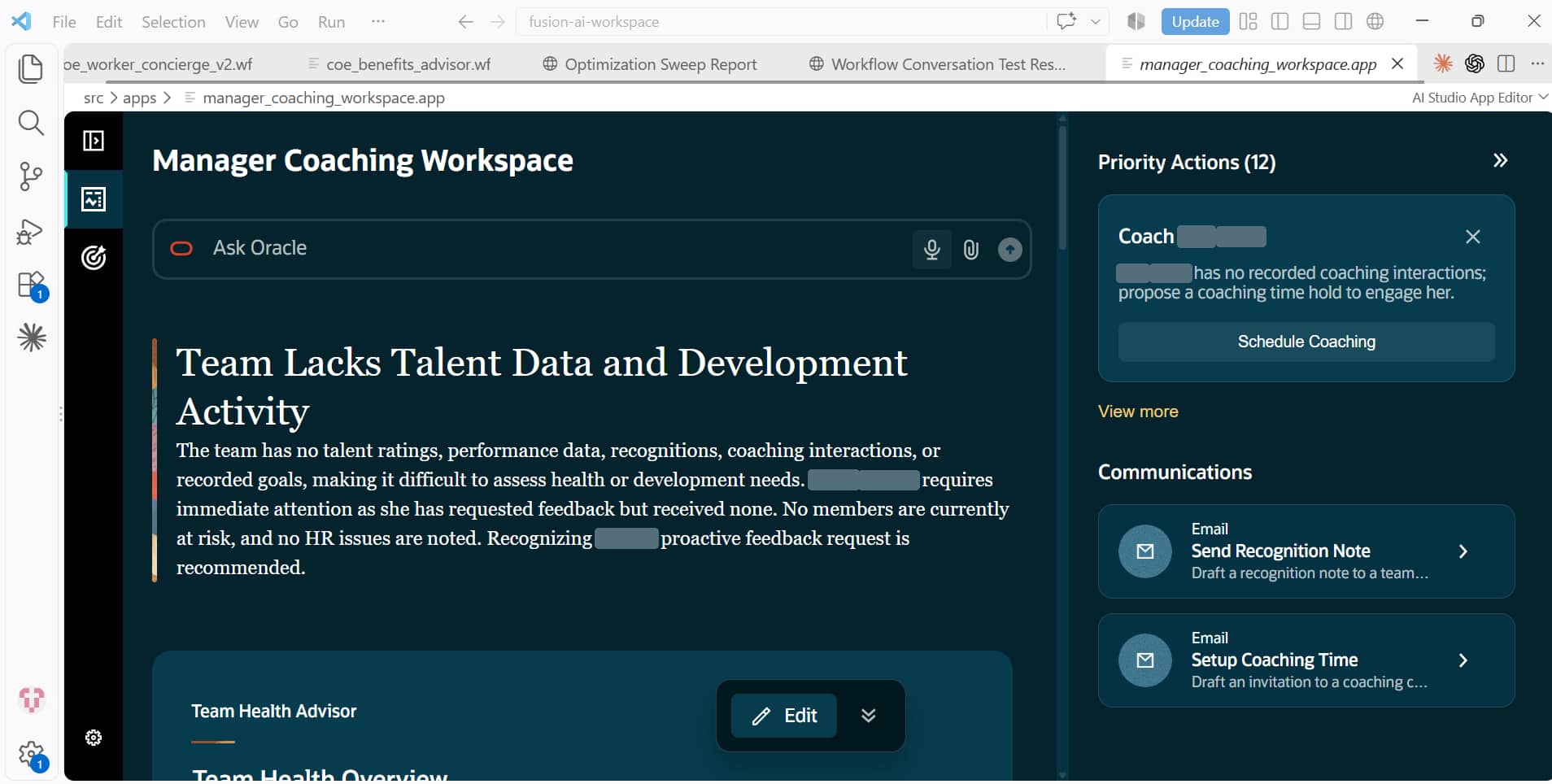Viewport: 1552px width, 784px height.
Task: Open Source Control view
Action: (31, 176)
